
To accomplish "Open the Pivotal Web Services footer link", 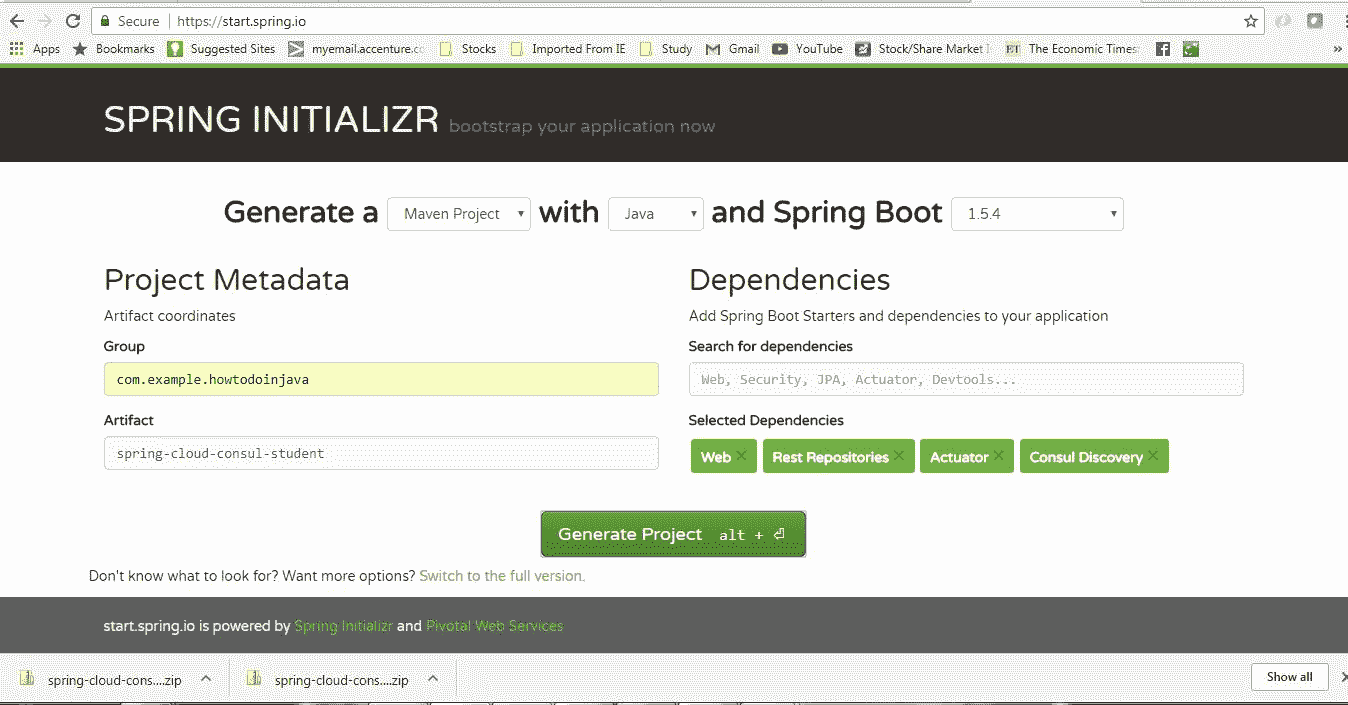I will 494,626.
